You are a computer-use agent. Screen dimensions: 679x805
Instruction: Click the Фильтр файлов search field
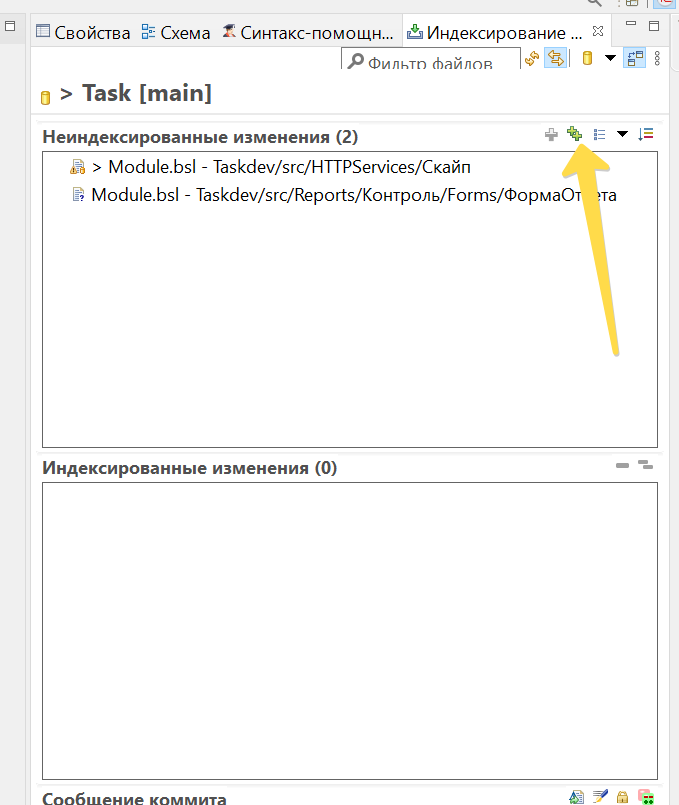pos(431,59)
